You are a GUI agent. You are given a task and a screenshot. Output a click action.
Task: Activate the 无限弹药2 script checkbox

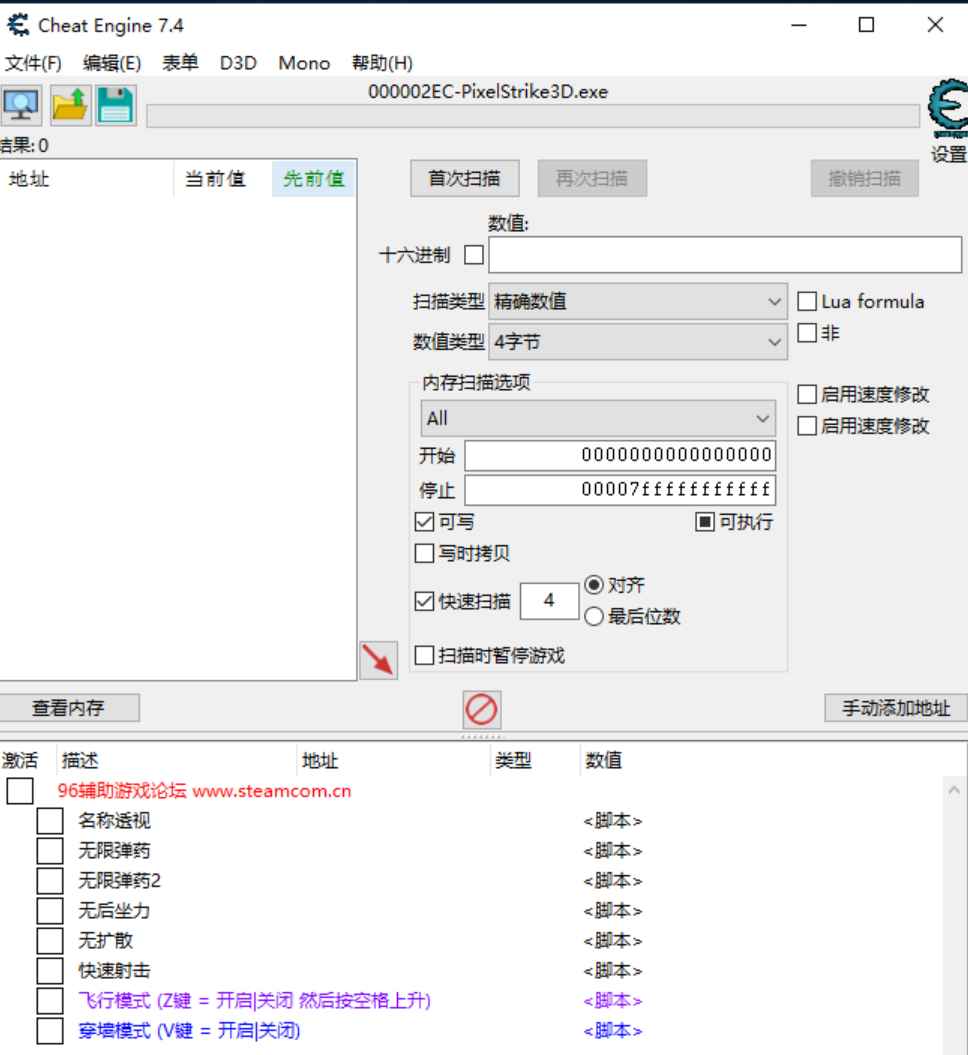click(50, 881)
